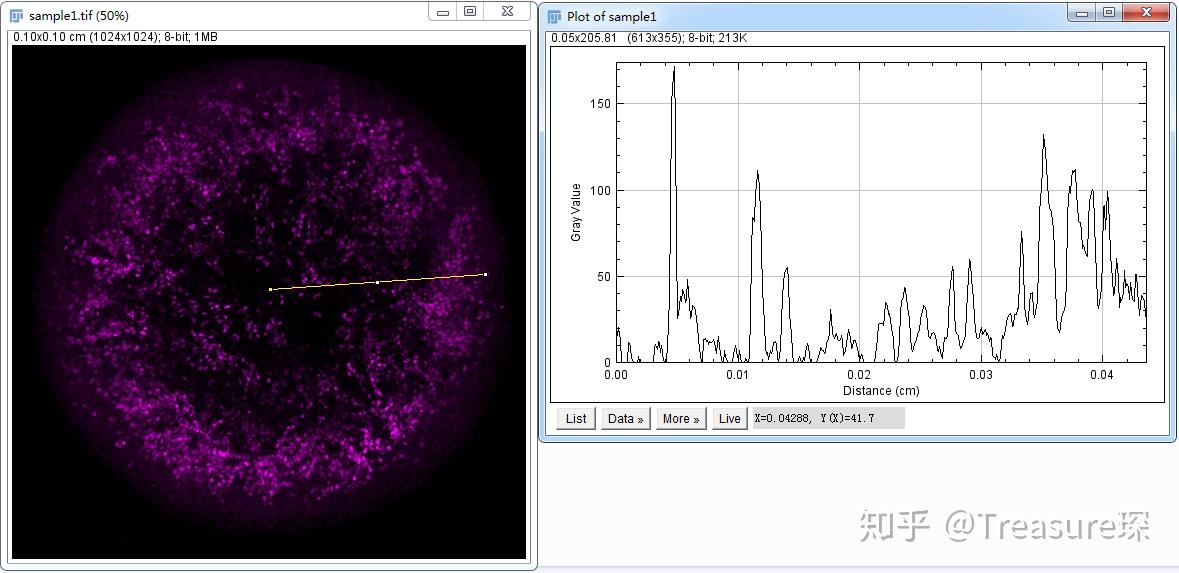The image size is (1179, 573).
Task: Select the middle handle of the yellow line
Action: [377, 282]
